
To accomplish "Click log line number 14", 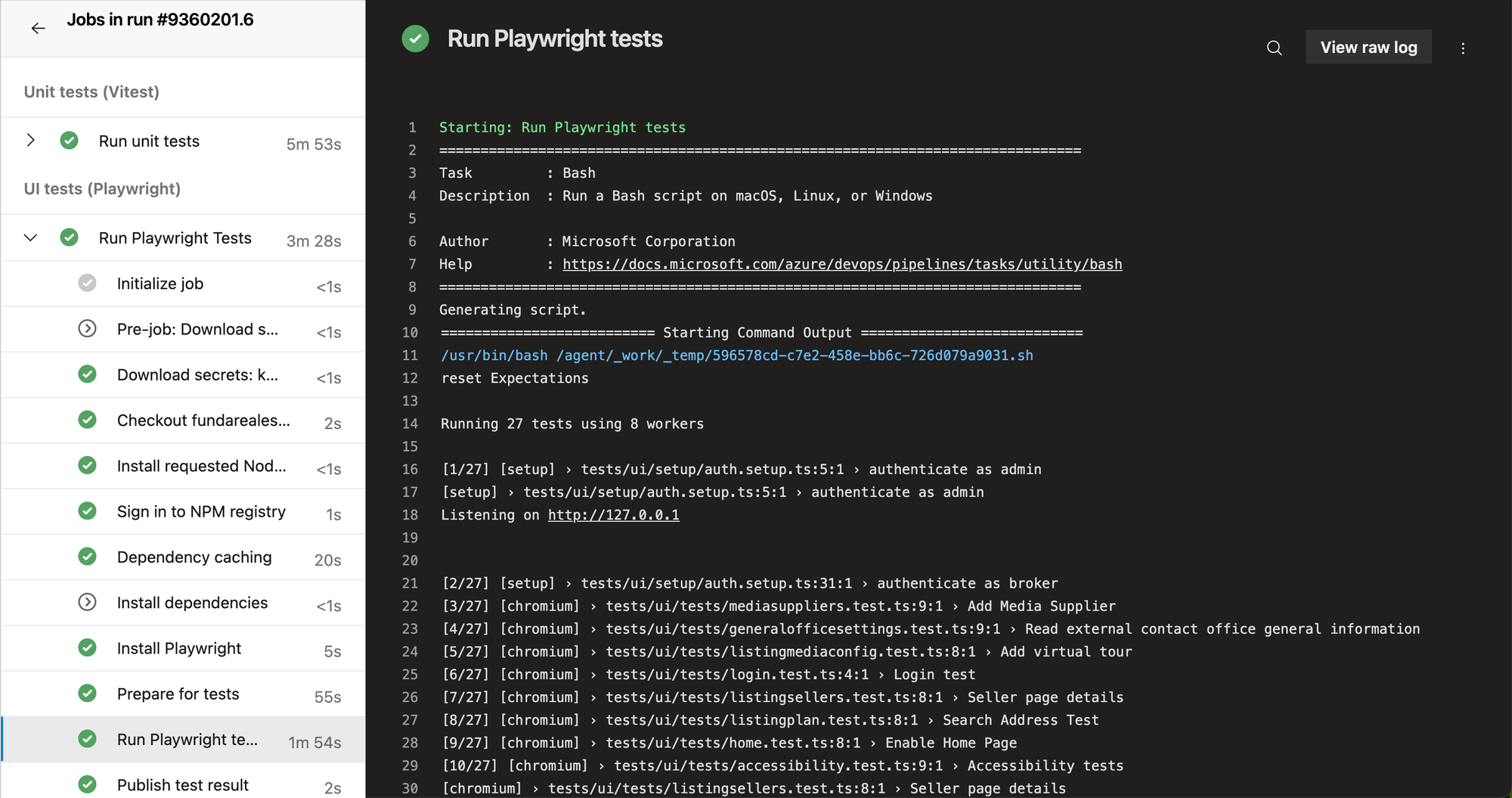I will [x=410, y=424].
